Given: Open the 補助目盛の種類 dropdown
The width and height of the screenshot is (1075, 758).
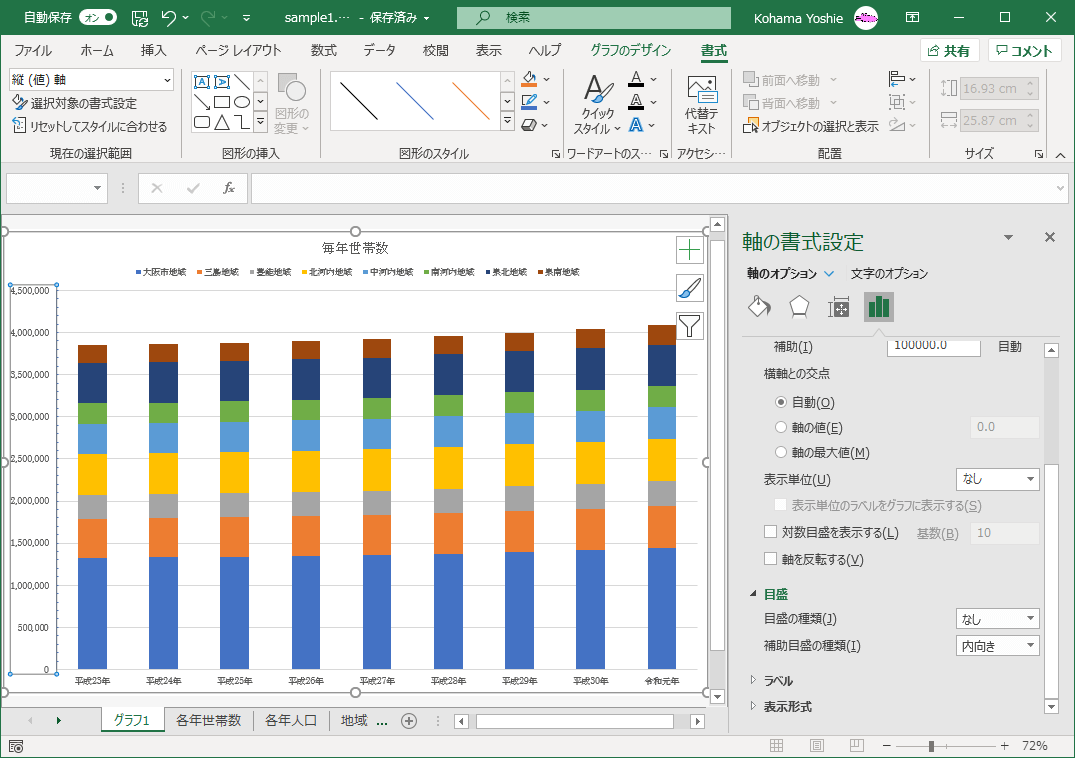Looking at the screenshot, I should click(x=997, y=646).
